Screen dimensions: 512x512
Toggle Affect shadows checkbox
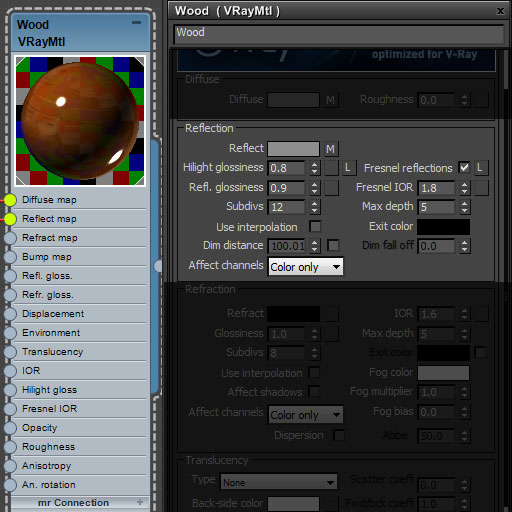(314, 392)
